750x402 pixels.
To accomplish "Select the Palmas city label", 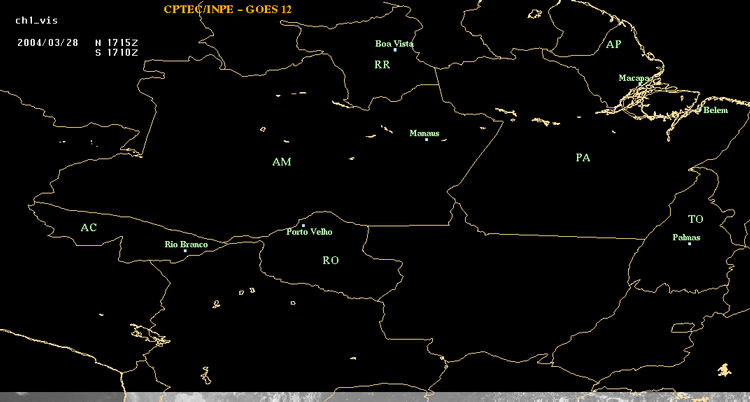I will coord(686,237).
